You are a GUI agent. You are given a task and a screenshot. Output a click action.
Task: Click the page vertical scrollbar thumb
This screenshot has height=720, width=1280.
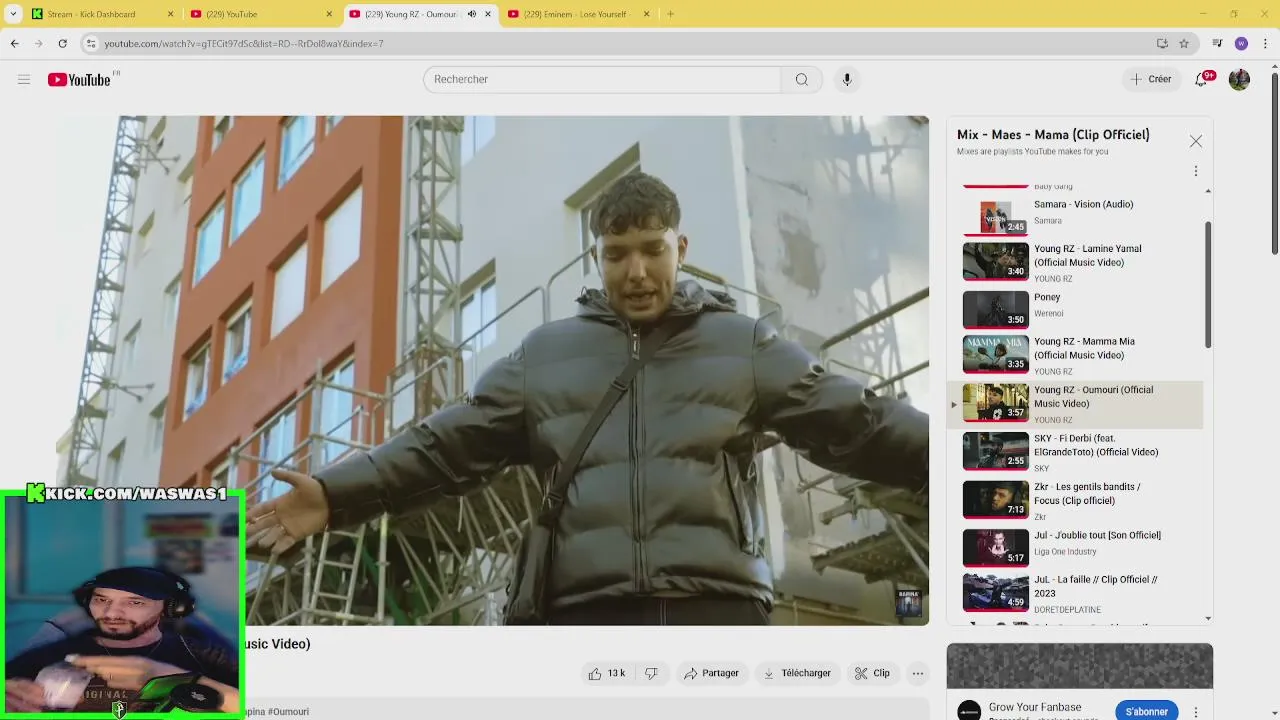coord(1274,163)
